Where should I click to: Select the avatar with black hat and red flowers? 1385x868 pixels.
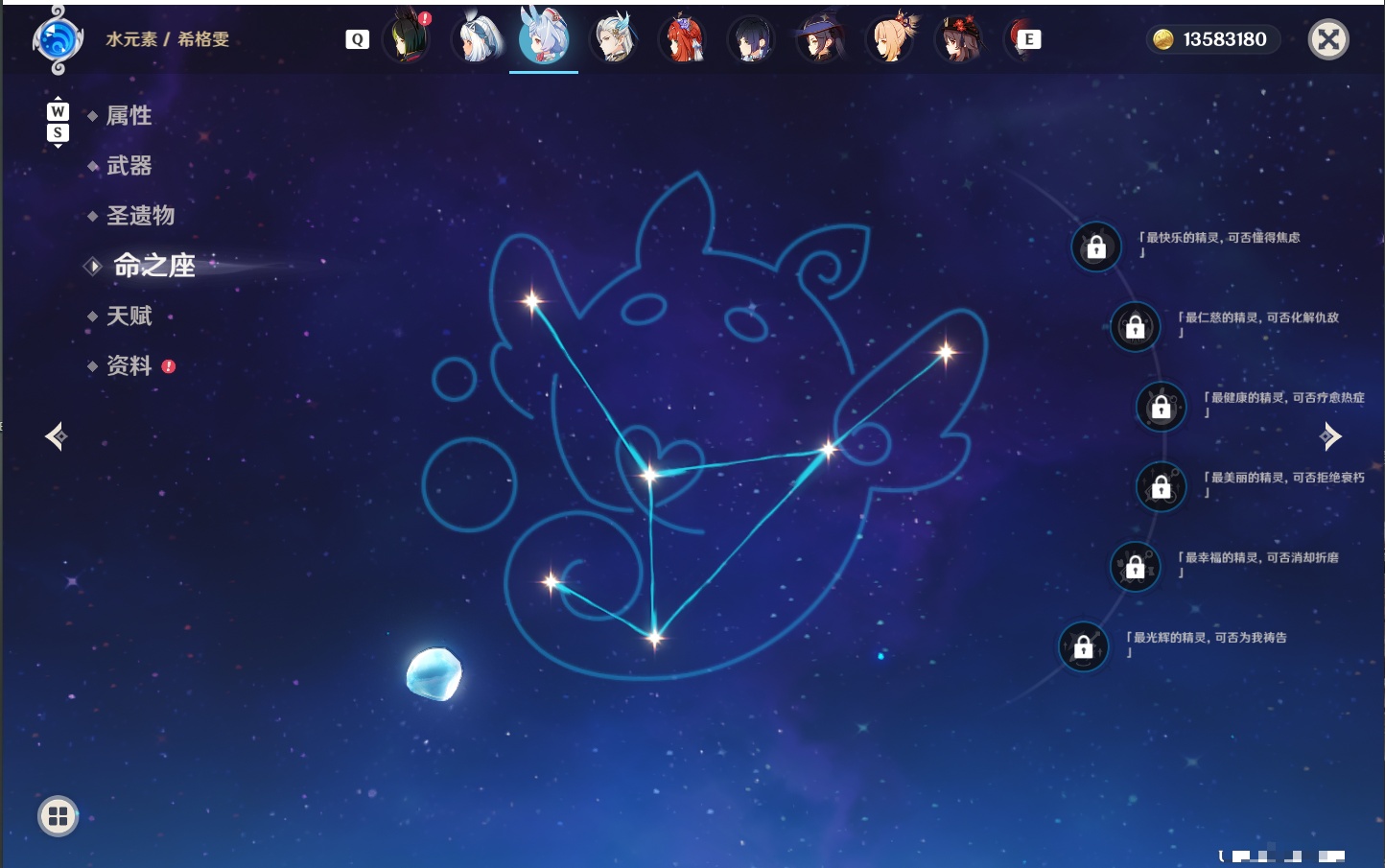click(x=960, y=39)
